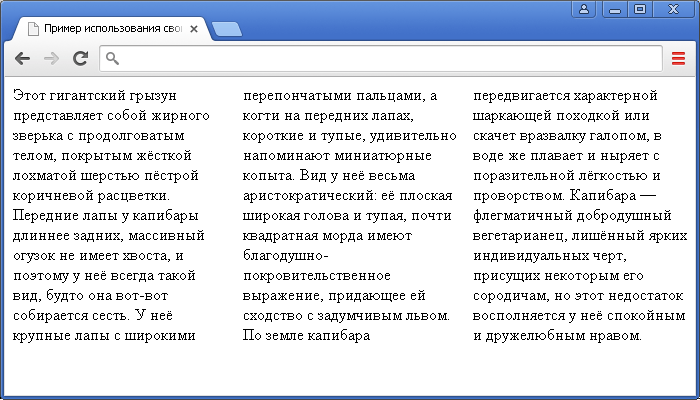Screen dimensions: 700x400
Task: Click the line "восполняется у неё спокойным"
Action: pyautogui.click(x=579, y=316)
